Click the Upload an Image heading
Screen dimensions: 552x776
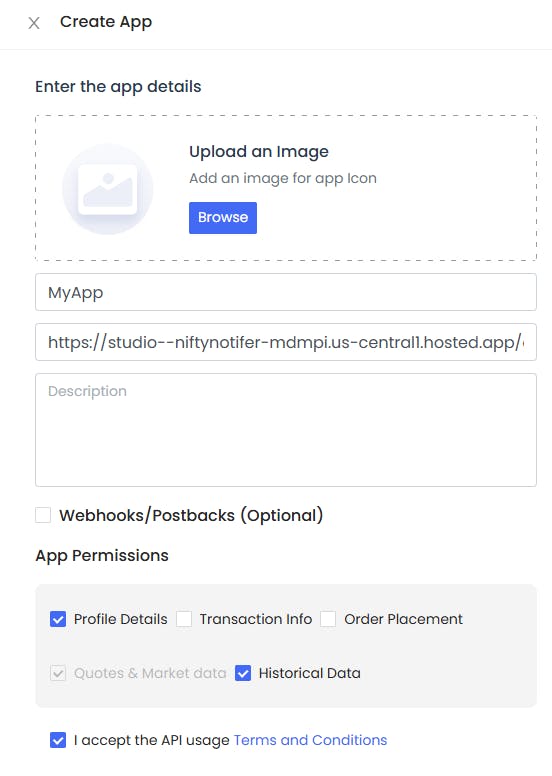point(259,151)
